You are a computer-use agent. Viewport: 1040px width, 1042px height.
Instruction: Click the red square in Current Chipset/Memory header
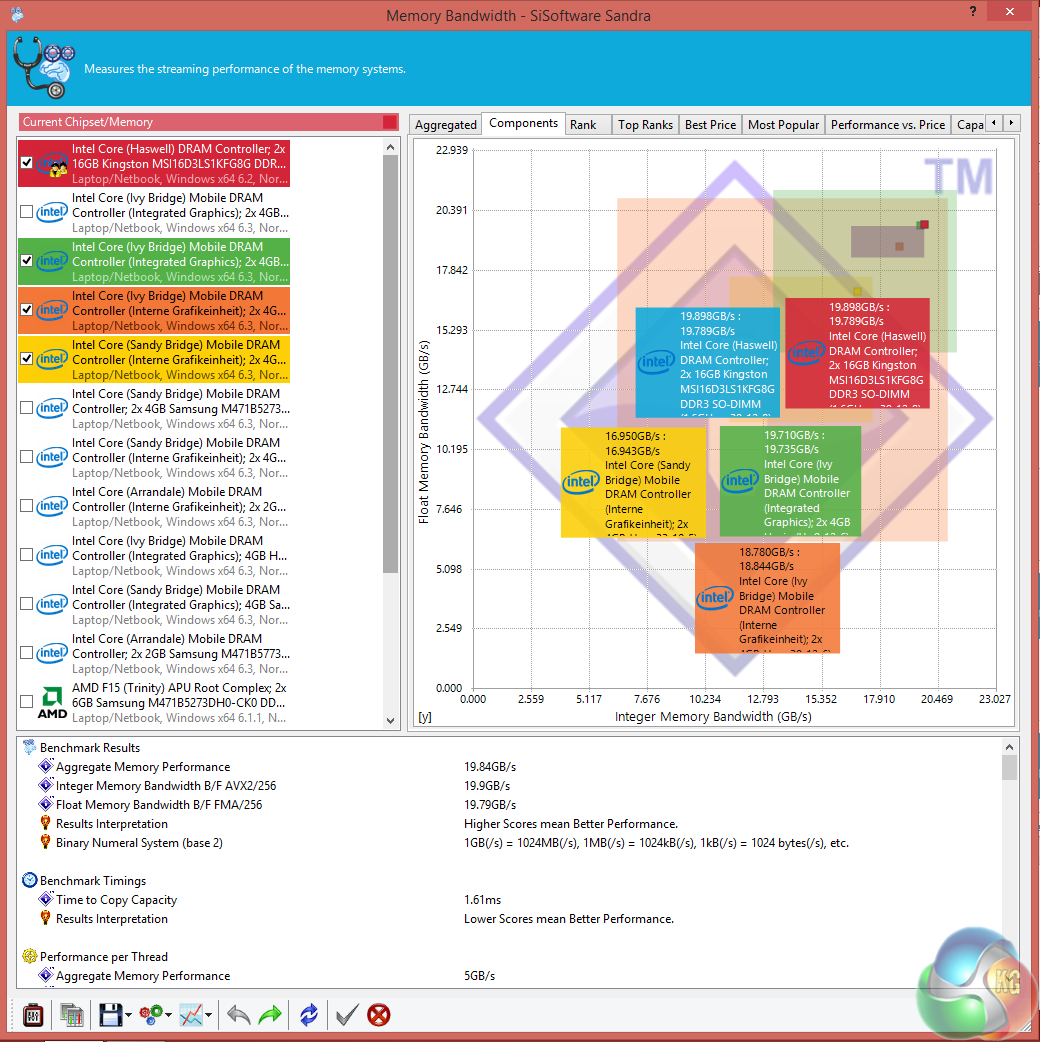click(389, 122)
